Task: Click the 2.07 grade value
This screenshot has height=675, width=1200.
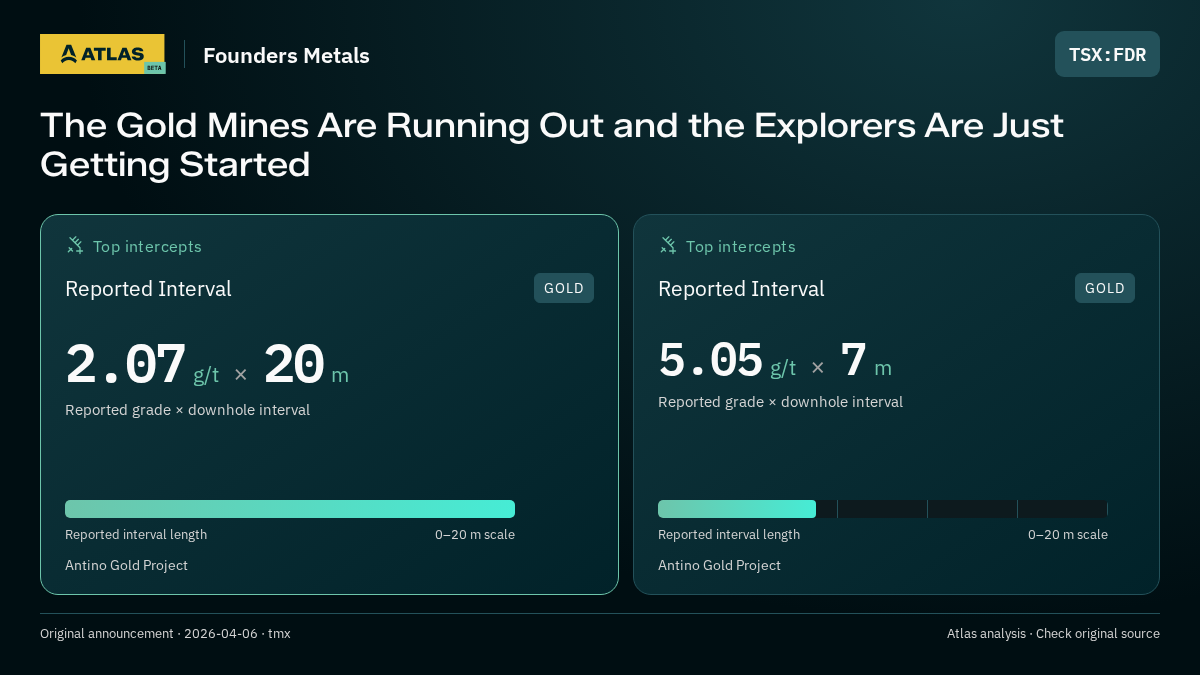Action: pos(126,364)
